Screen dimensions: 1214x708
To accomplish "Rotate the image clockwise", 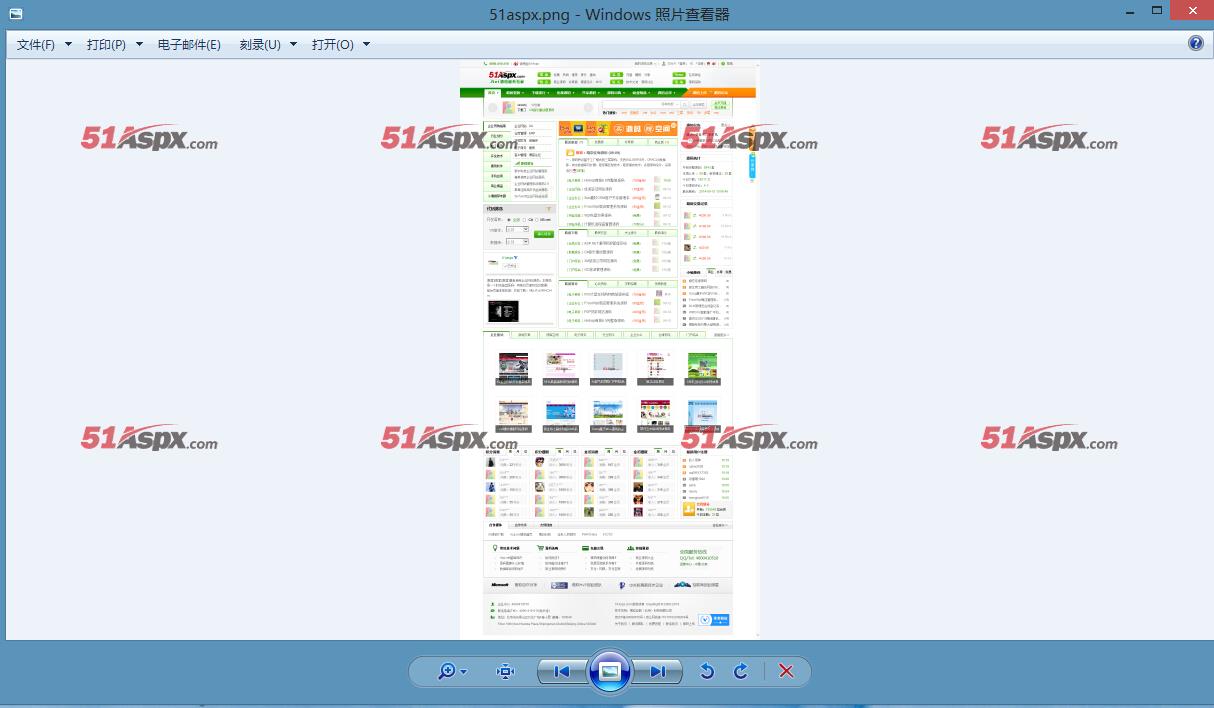I will [741, 672].
